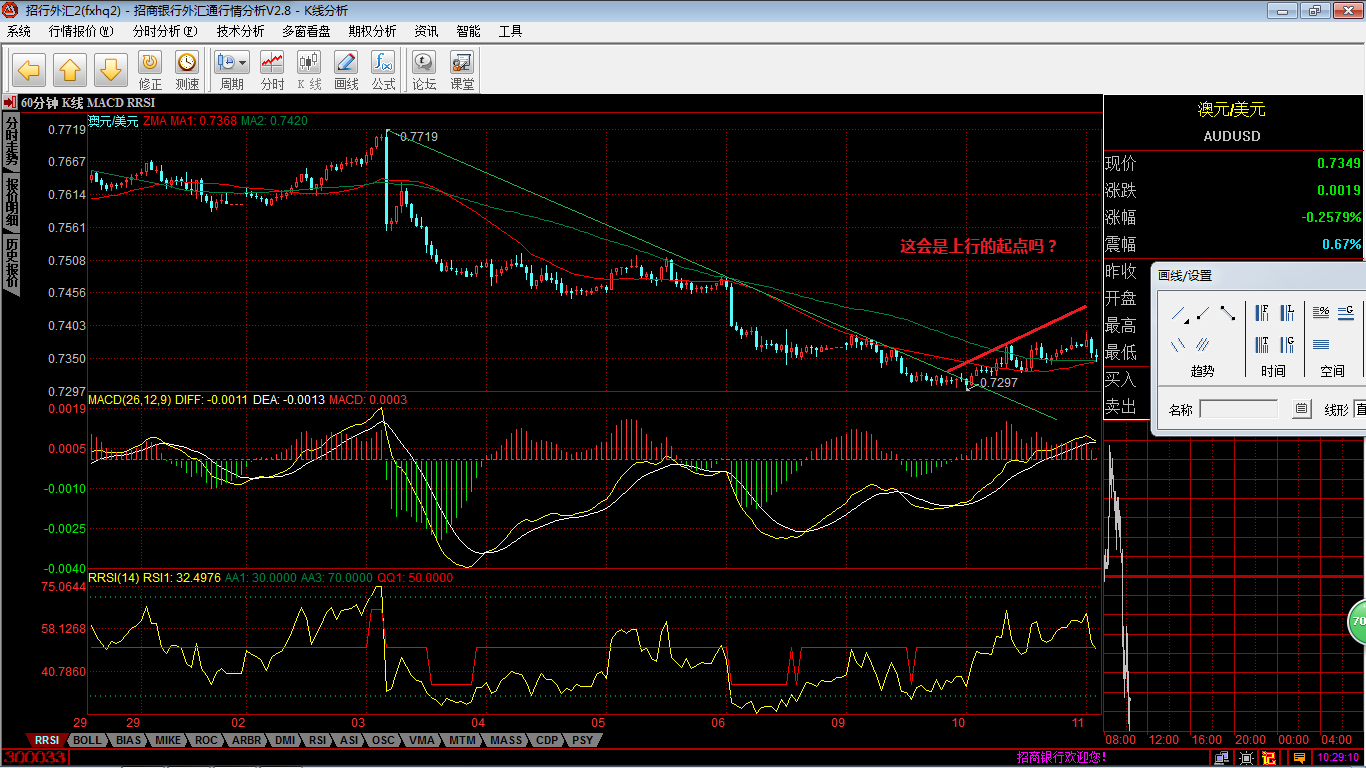Select the MIKE indicator tab
Image resolution: width=1366 pixels, height=768 pixels.
(168, 740)
